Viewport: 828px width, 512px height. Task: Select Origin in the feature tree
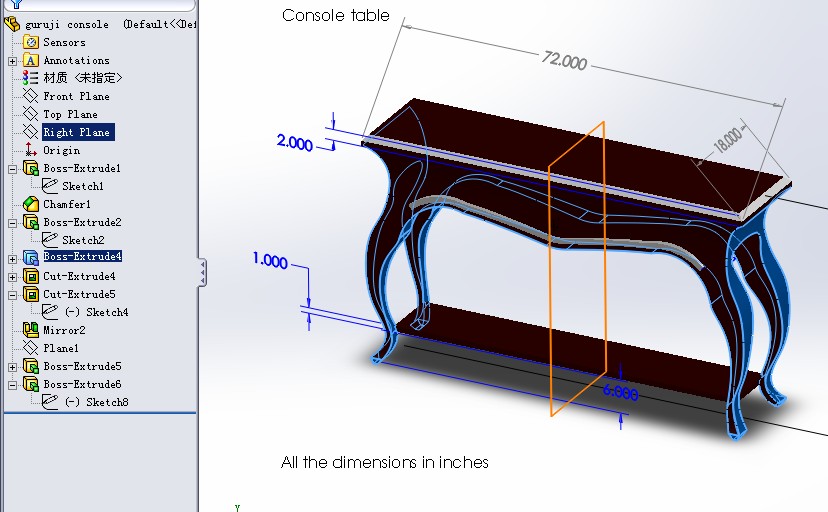[x=61, y=150]
